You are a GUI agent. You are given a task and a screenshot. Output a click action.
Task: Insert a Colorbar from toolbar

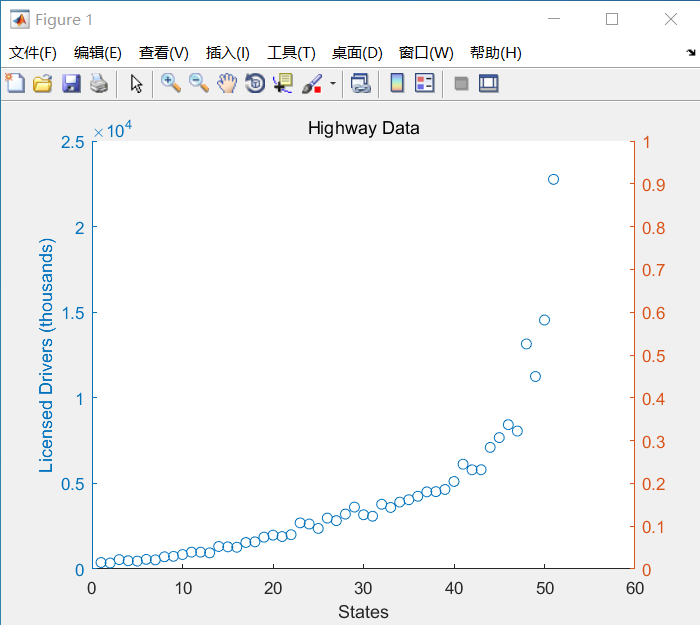pyautogui.click(x=397, y=83)
